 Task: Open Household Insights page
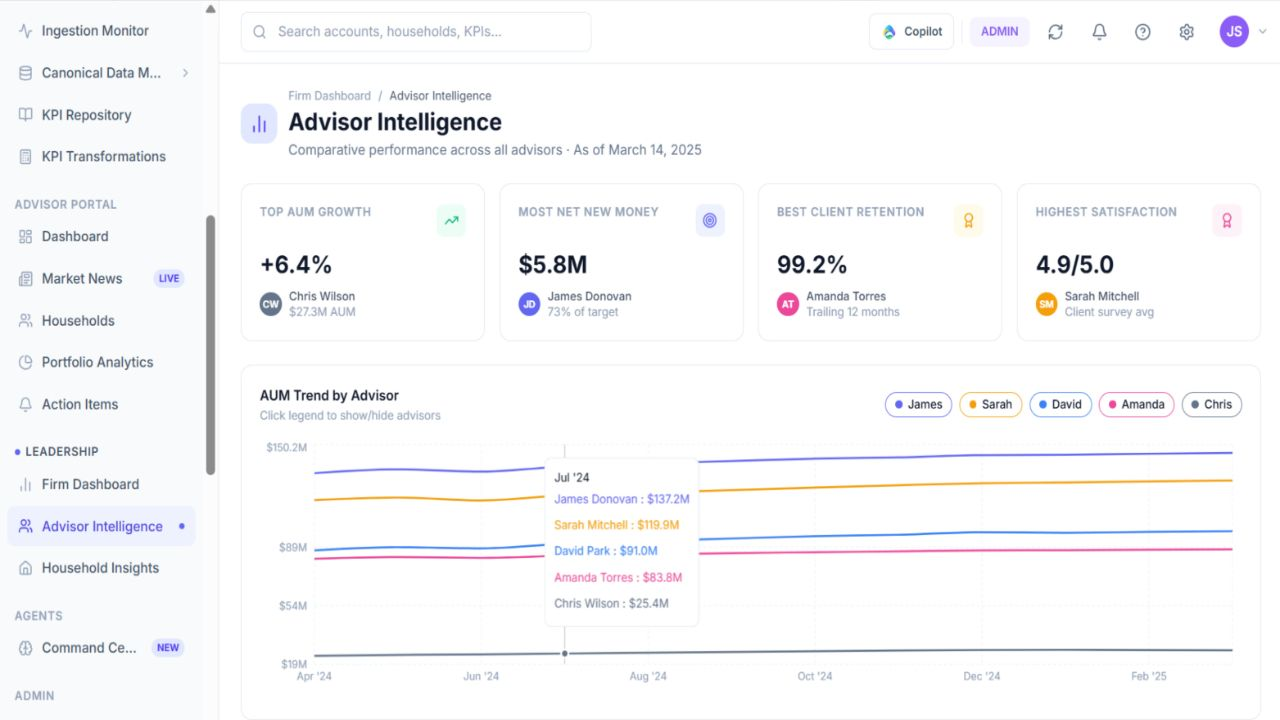(101, 568)
